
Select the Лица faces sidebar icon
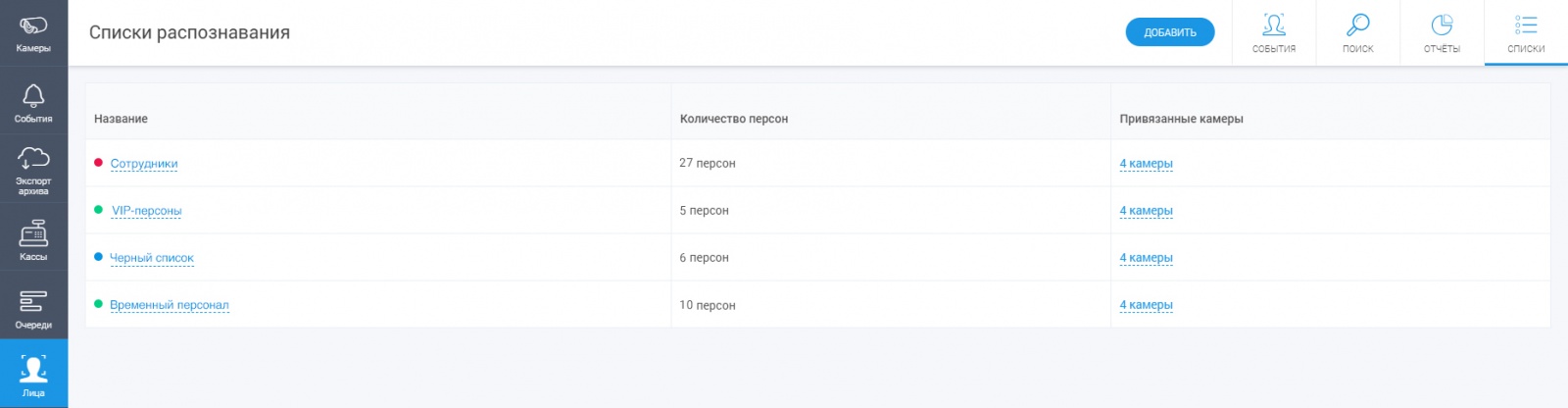click(33, 375)
